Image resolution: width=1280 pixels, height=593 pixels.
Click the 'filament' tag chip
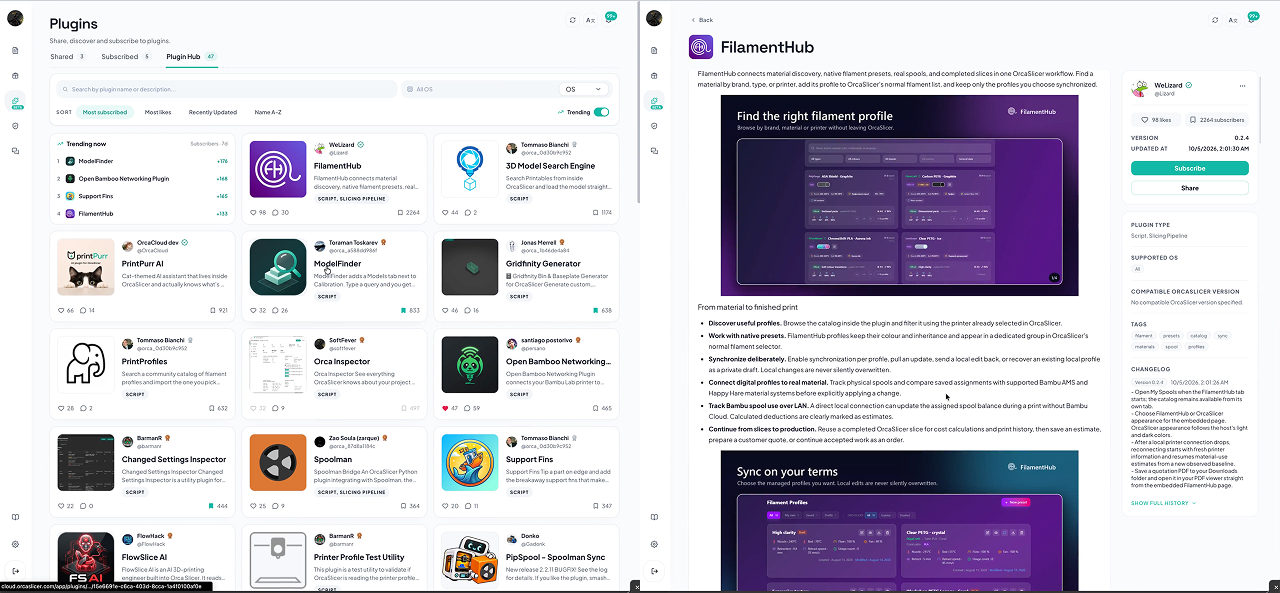[1143, 336]
